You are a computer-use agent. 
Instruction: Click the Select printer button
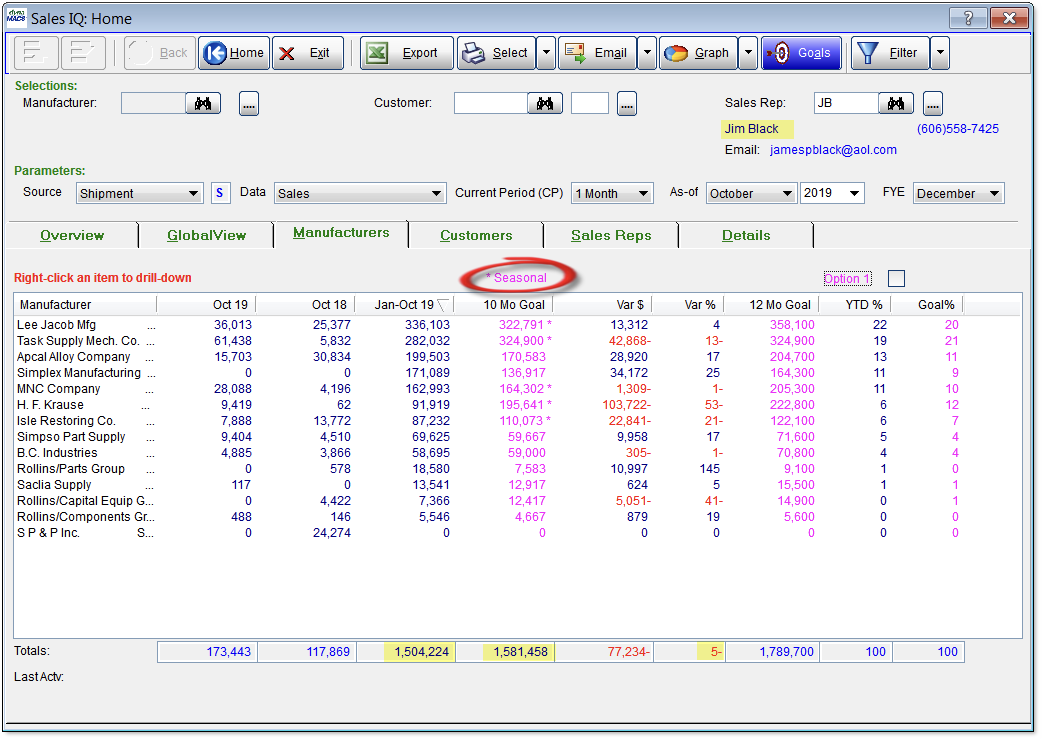coord(496,52)
